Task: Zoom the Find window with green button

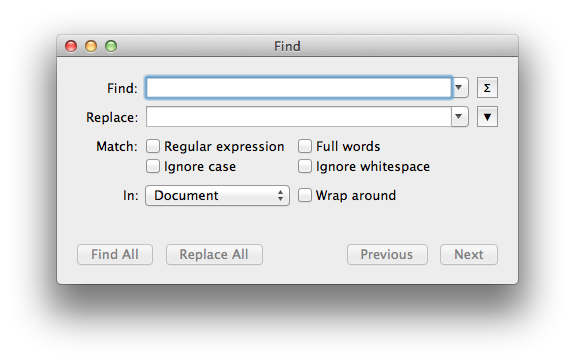Action: click(111, 46)
